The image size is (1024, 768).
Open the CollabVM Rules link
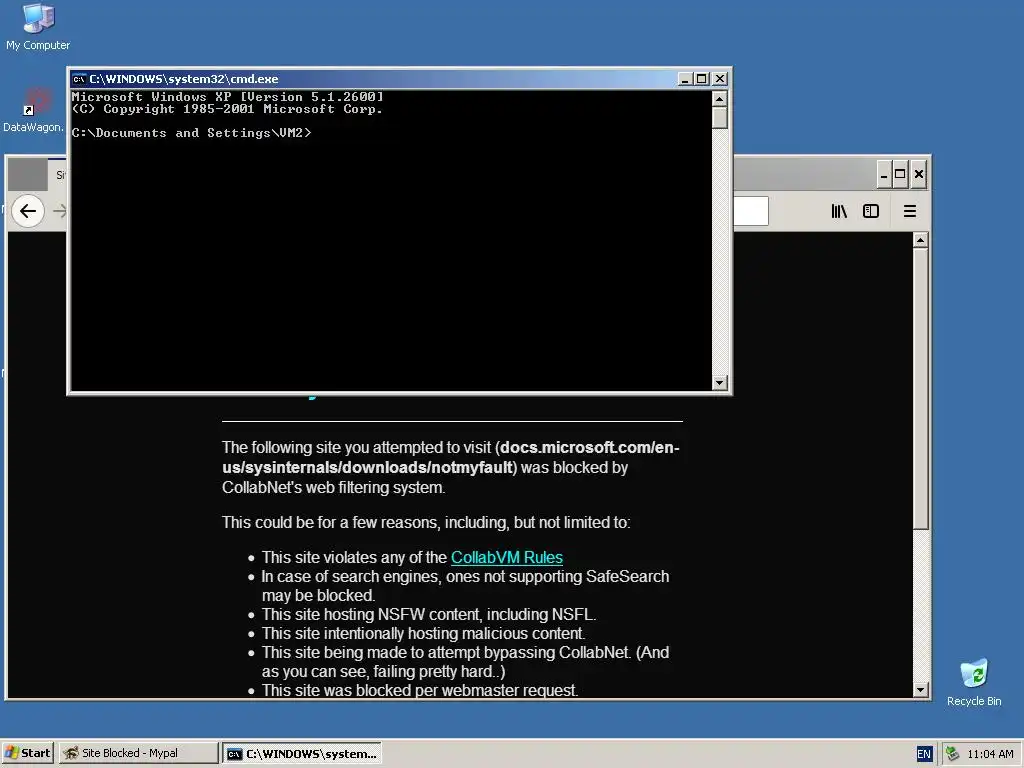[507, 557]
